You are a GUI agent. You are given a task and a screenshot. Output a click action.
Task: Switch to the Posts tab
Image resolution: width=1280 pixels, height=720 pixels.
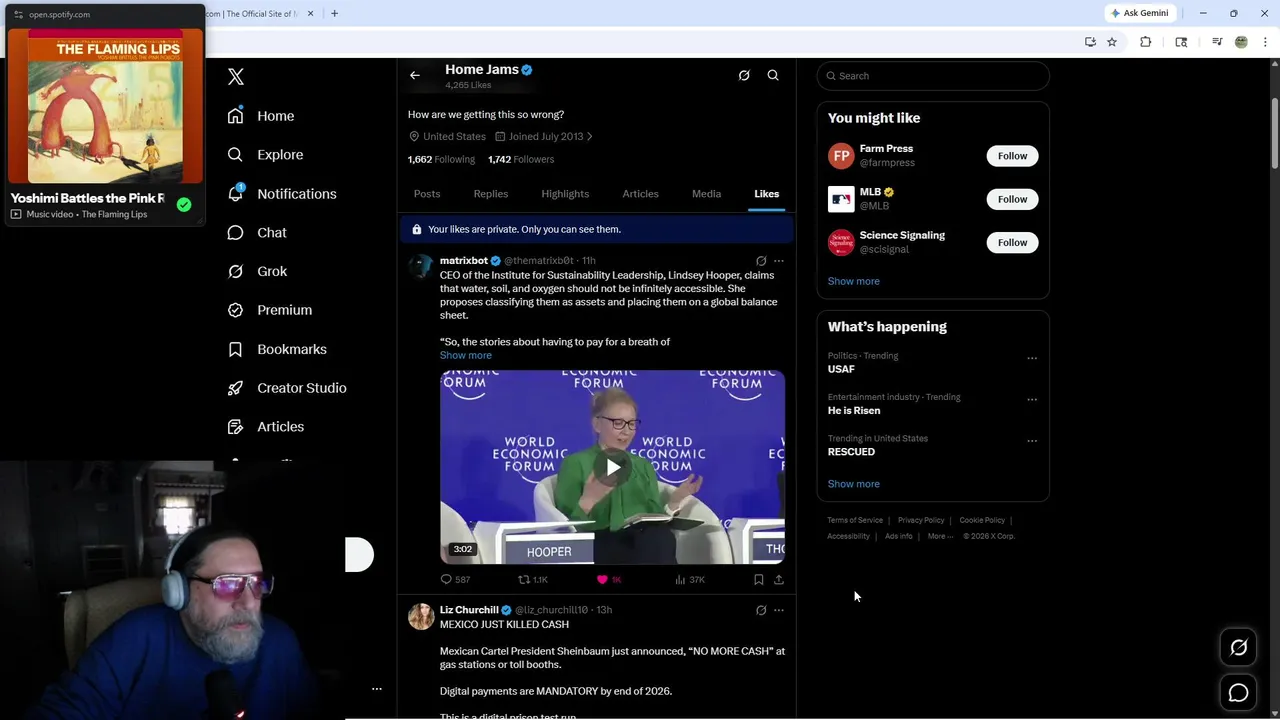click(x=427, y=194)
